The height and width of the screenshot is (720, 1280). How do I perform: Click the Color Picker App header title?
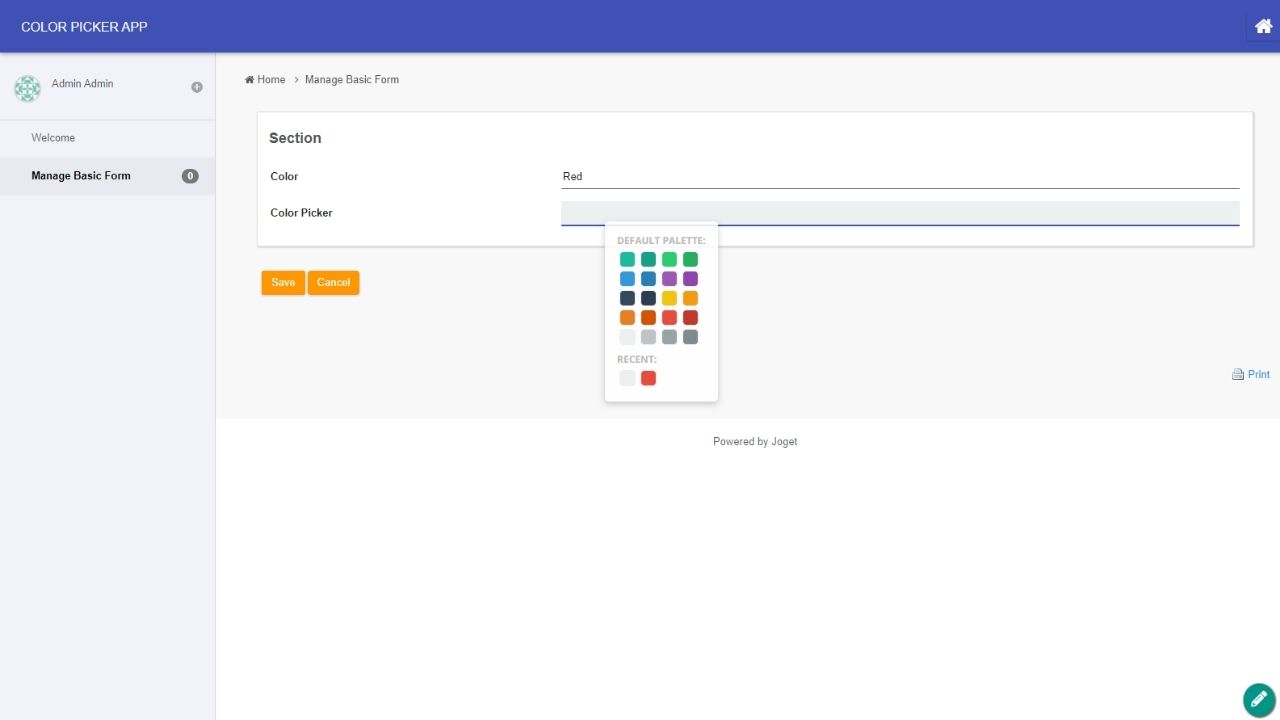(84, 27)
